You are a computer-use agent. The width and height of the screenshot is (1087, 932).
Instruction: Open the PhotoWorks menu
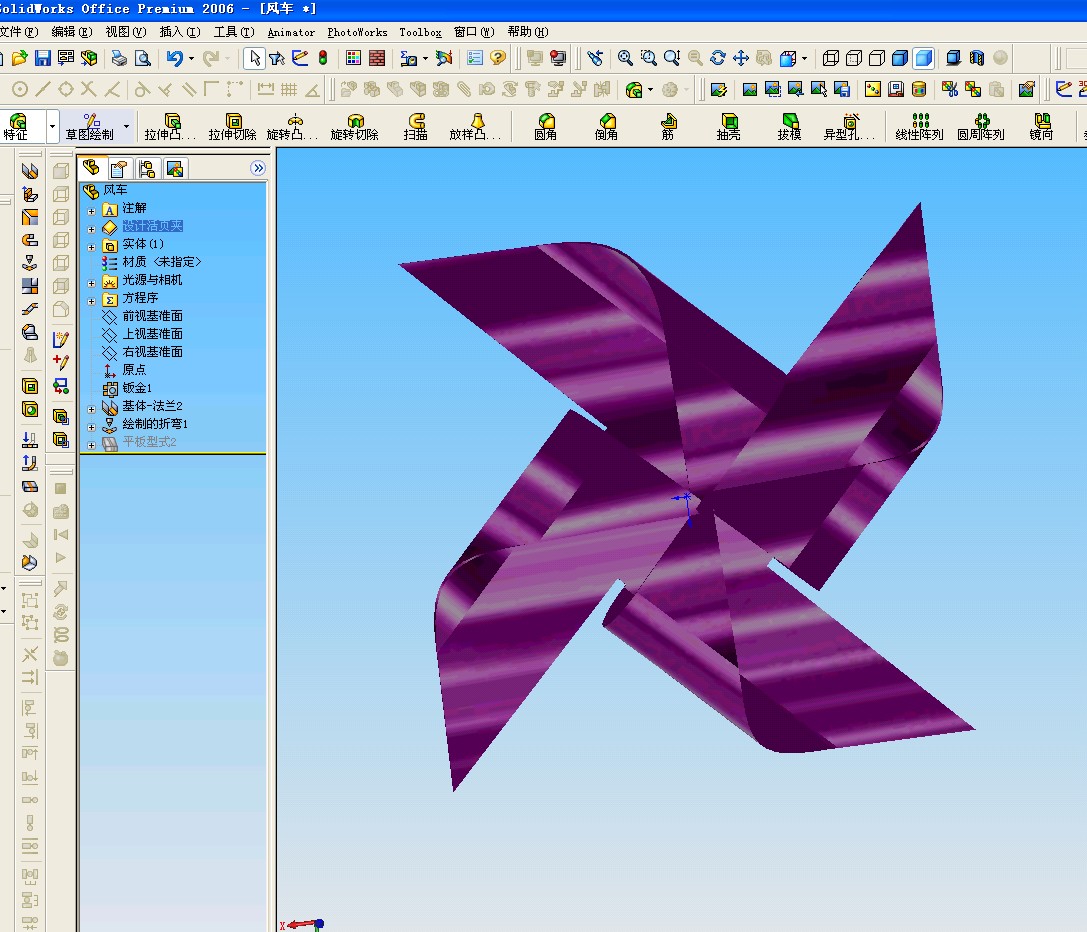click(x=357, y=32)
